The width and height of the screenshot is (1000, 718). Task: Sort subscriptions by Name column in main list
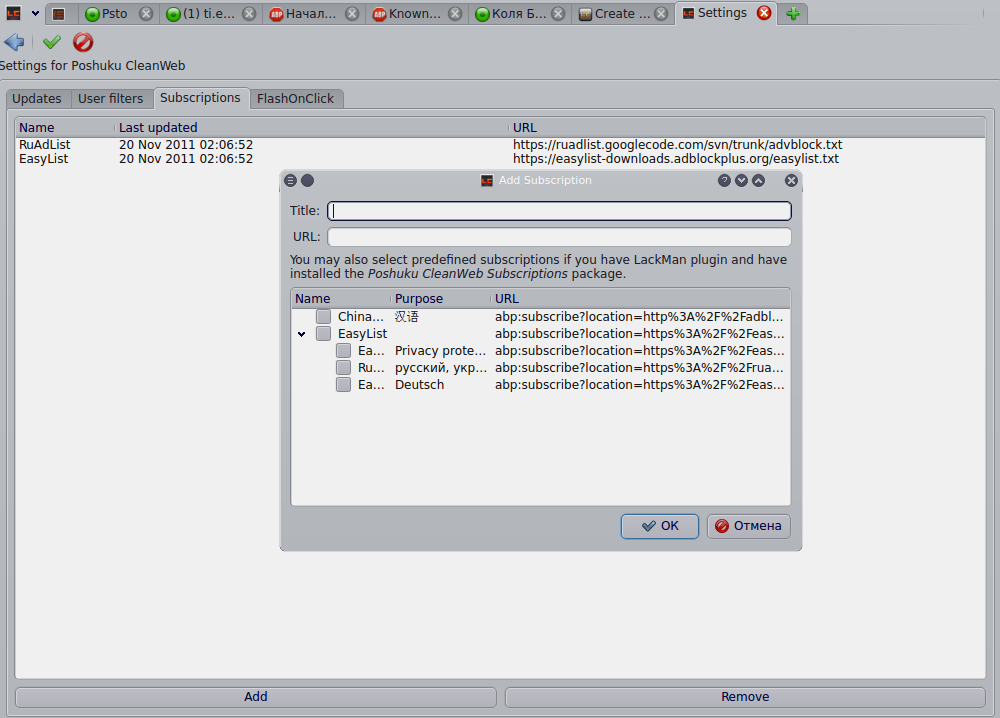tap(65, 128)
